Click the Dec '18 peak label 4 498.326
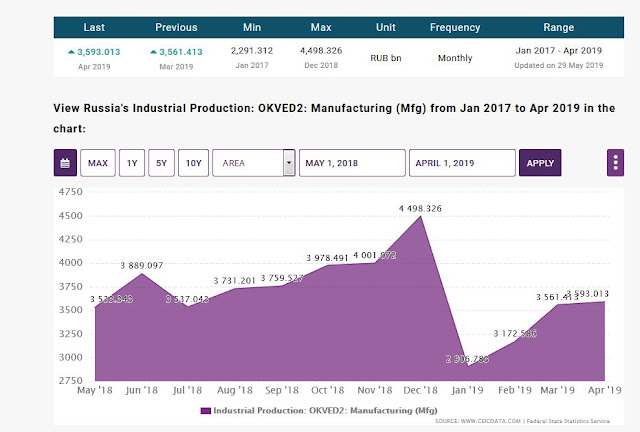Viewport: 640px width, 432px height. 420,209
